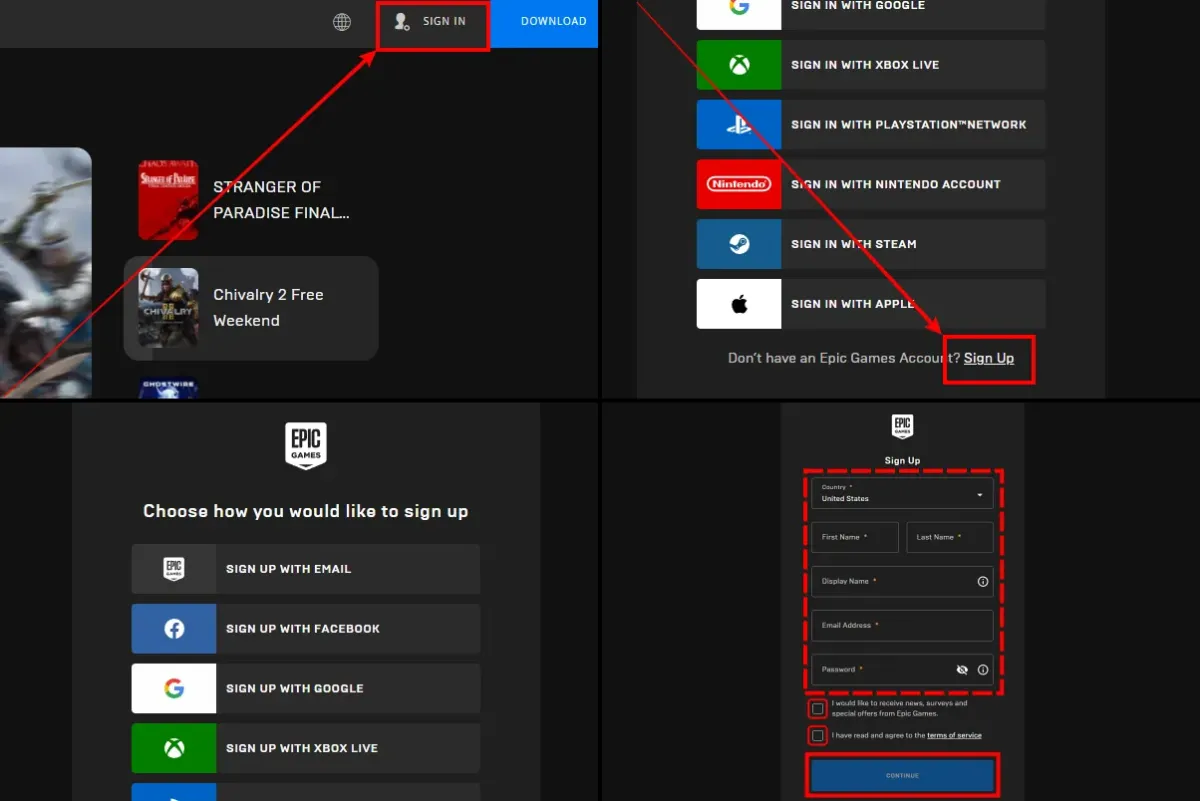The width and height of the screenshot is (1200, 801).
Task: Check the news and special offers checkbox
Action: [x=818, y=709]
